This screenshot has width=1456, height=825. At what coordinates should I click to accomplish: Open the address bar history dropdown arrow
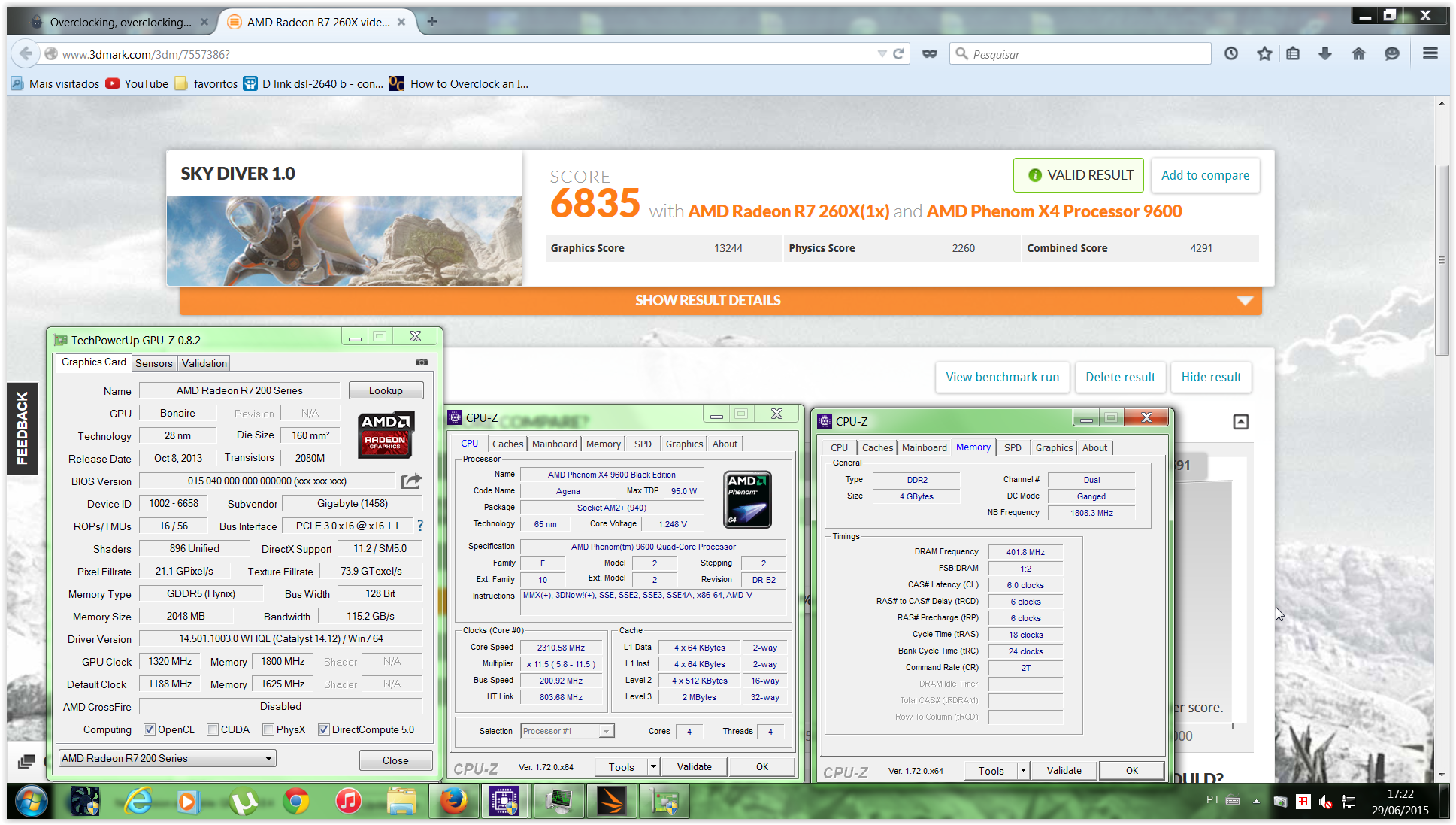[882, 53]
